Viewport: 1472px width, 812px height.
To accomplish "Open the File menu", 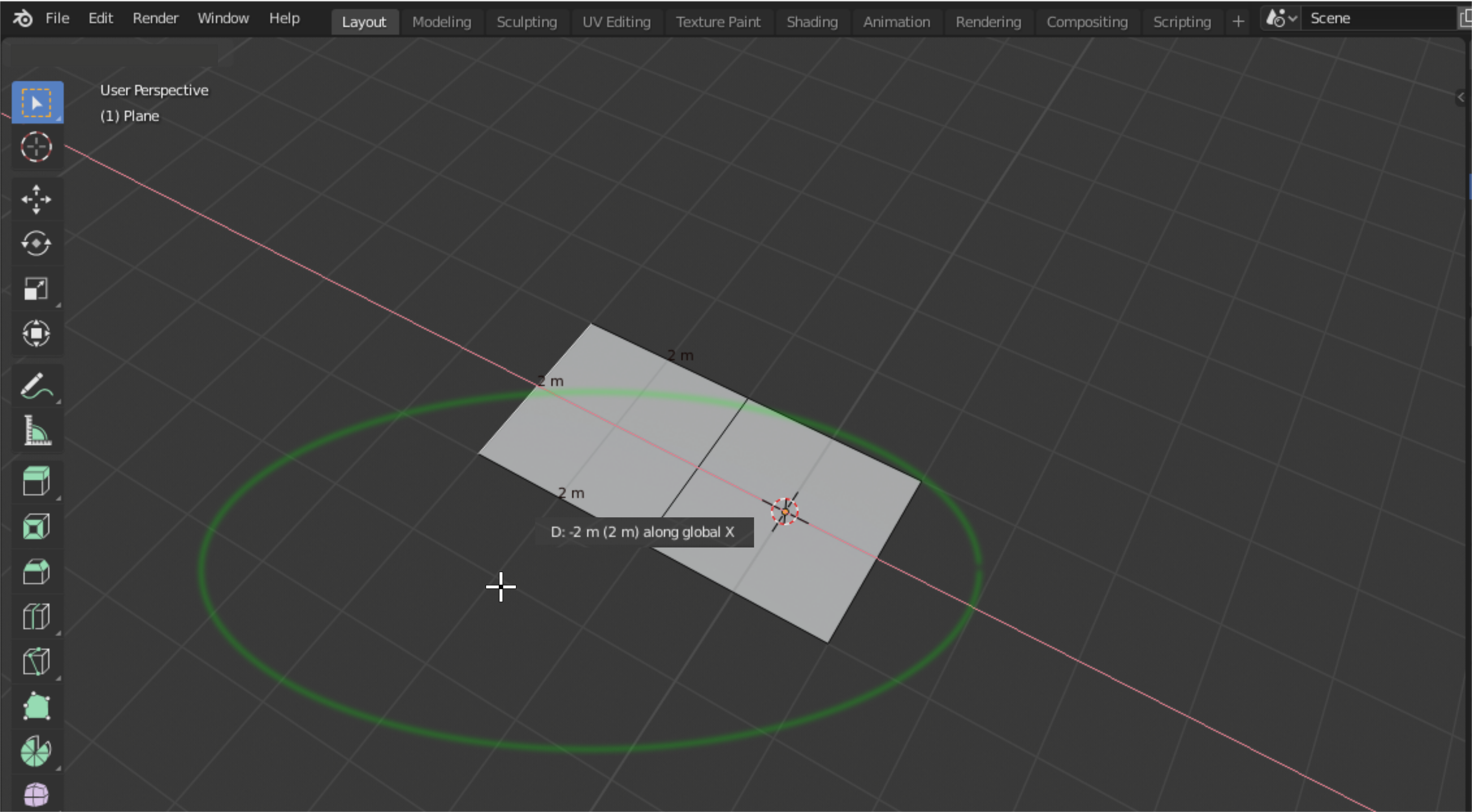I will 57,18.
